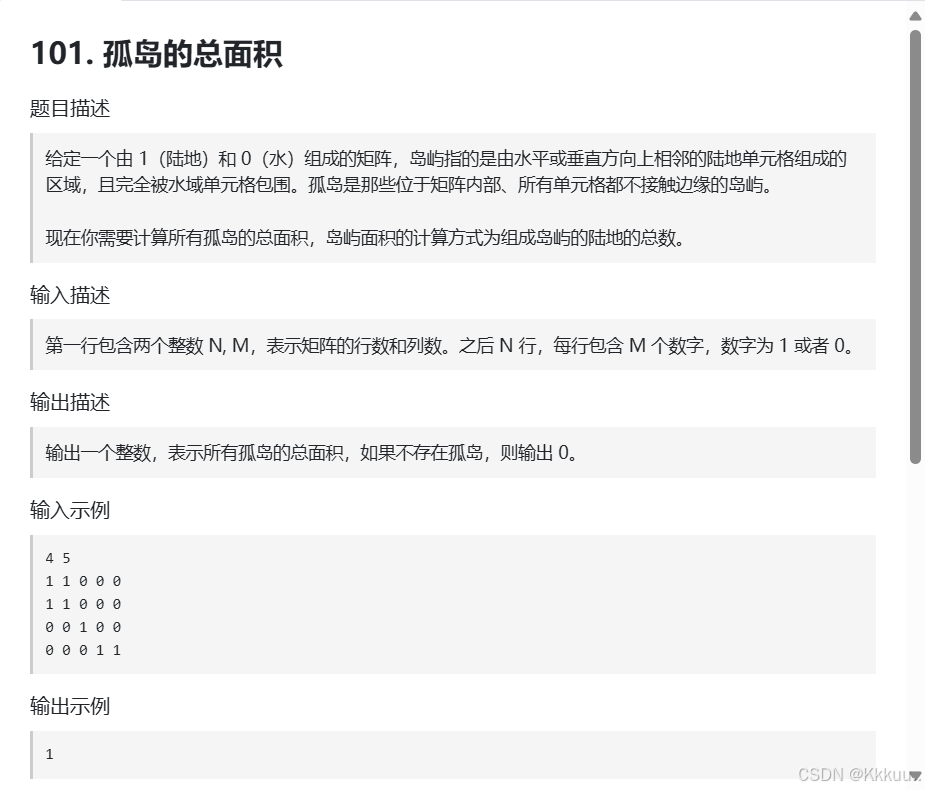
Task: Click the paragraph starting "给定一个由 1（陆地）"
Action: tap(446, 172)
